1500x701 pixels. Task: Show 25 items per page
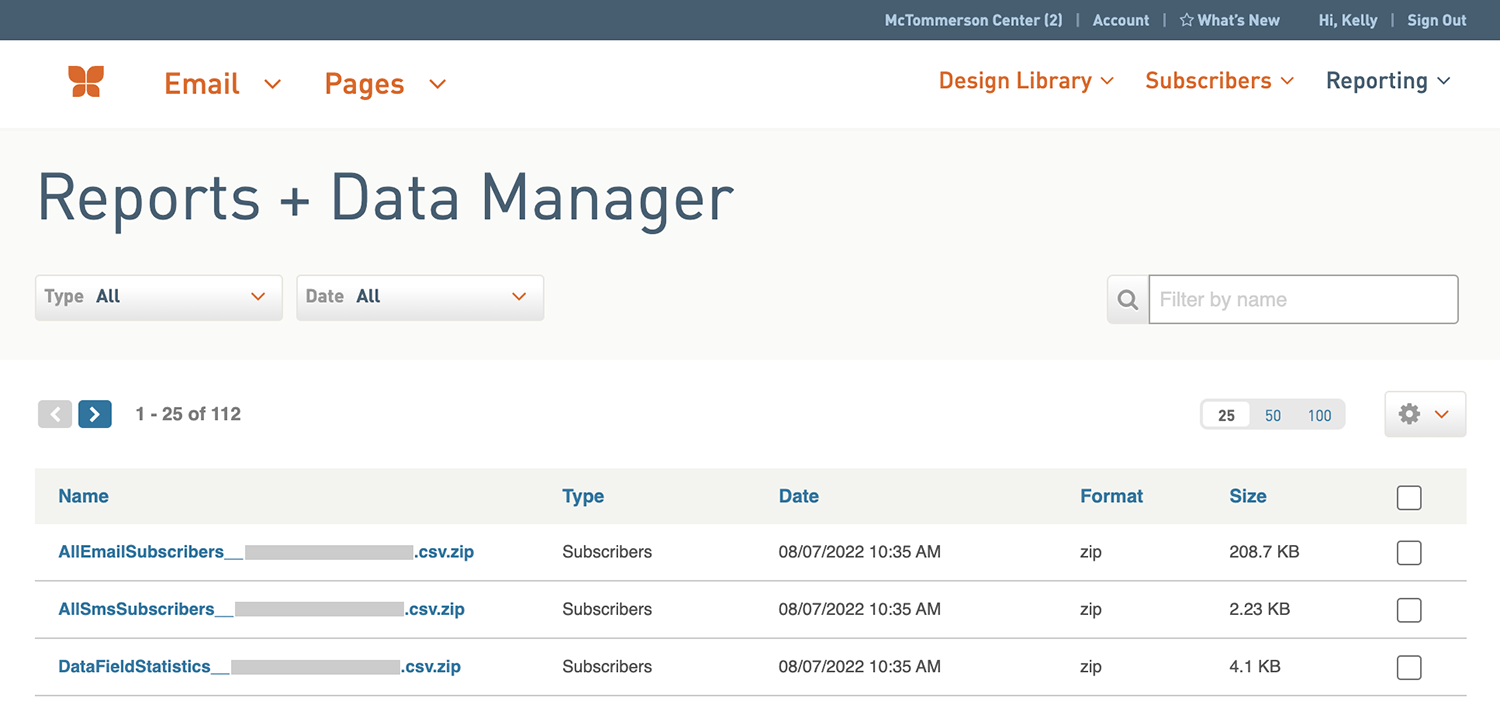pos(1226,415)
